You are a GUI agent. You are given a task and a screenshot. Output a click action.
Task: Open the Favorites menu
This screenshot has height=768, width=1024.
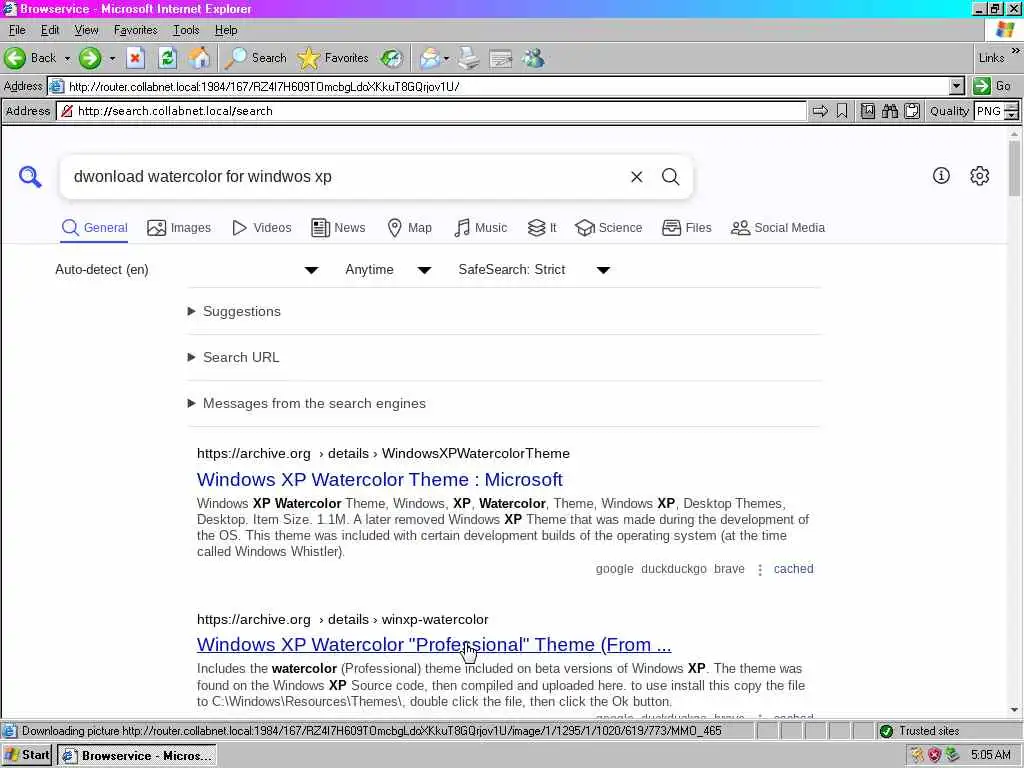coord(135,30)
